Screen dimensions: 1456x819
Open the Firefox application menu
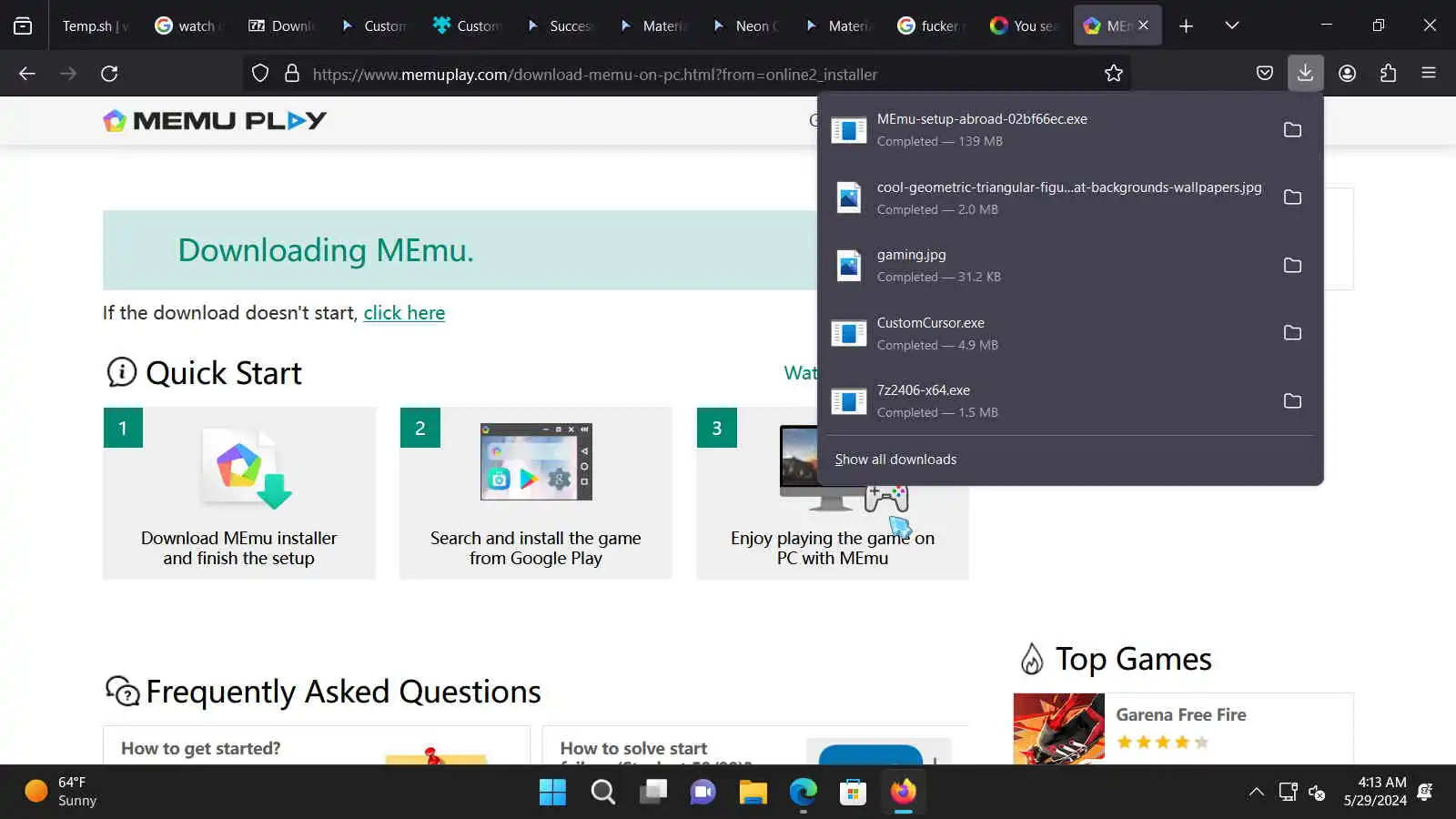coord(1429,74)
